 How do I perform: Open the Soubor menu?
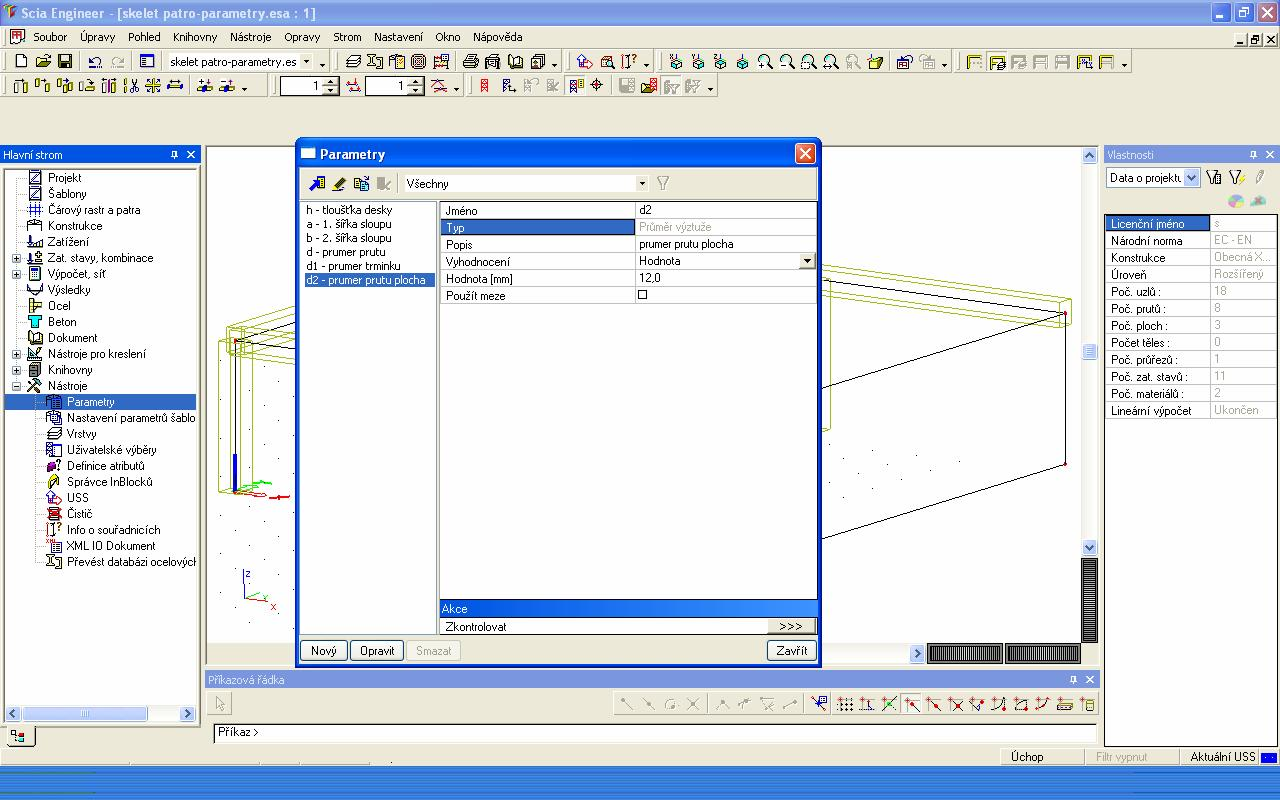point(50,37)
